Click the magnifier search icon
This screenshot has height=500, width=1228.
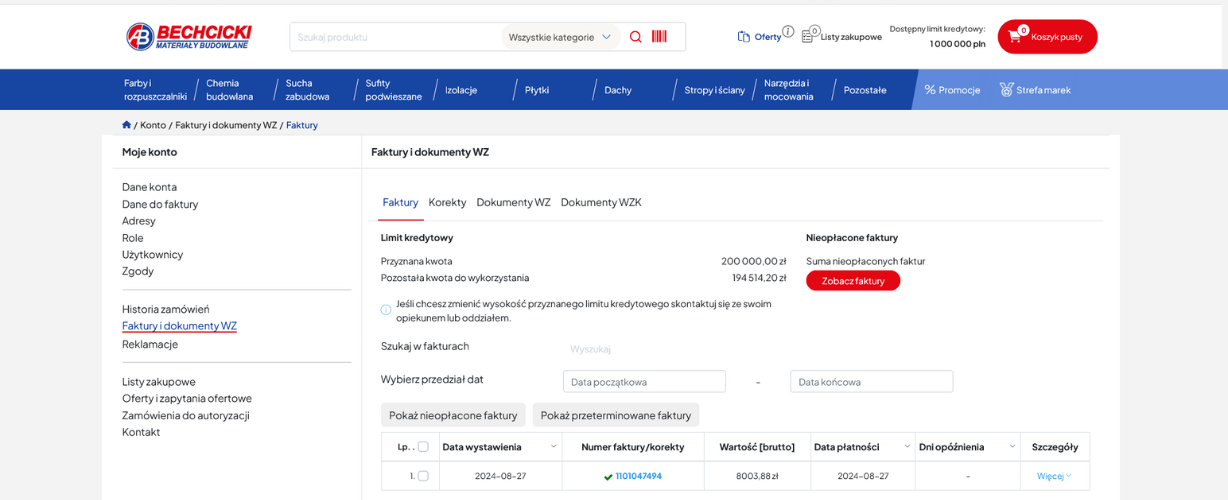635,37
